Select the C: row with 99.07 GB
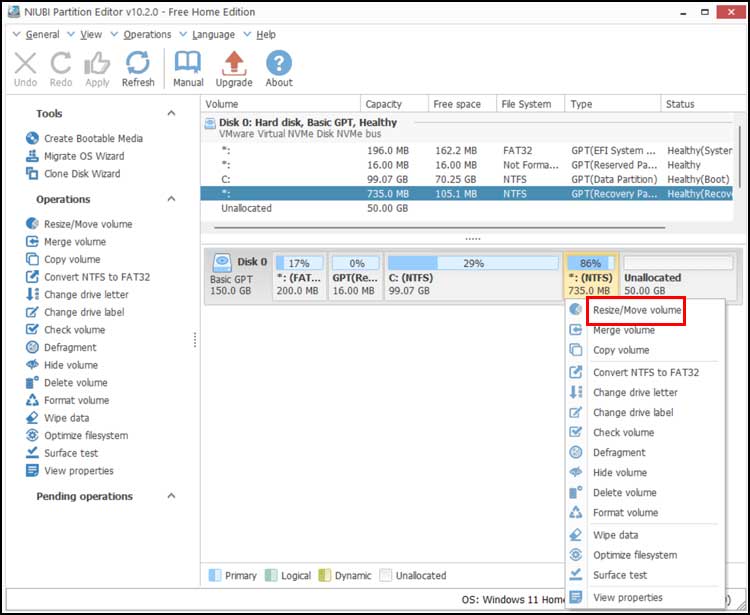 [x=467, y=179]
